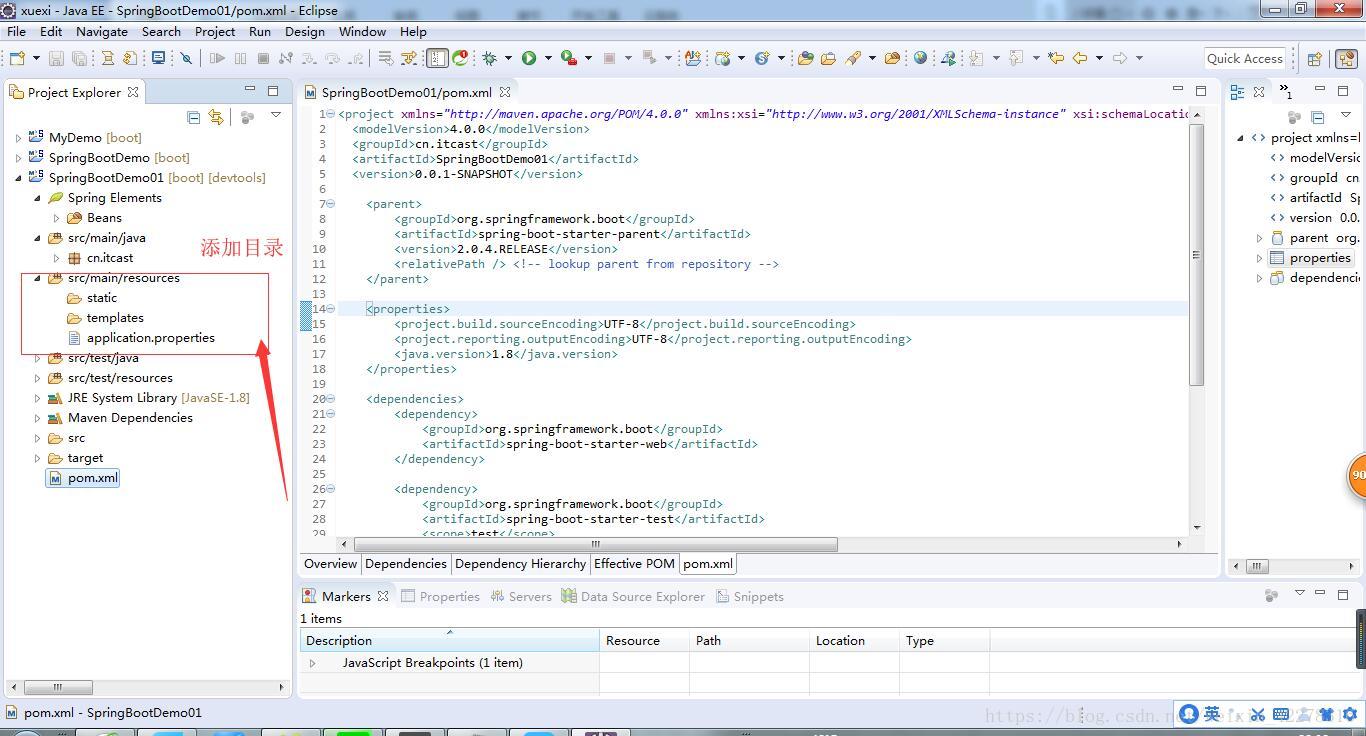Click the Suspend debug icon
This screenshot has width=1366, height=736.
(240, 58)
